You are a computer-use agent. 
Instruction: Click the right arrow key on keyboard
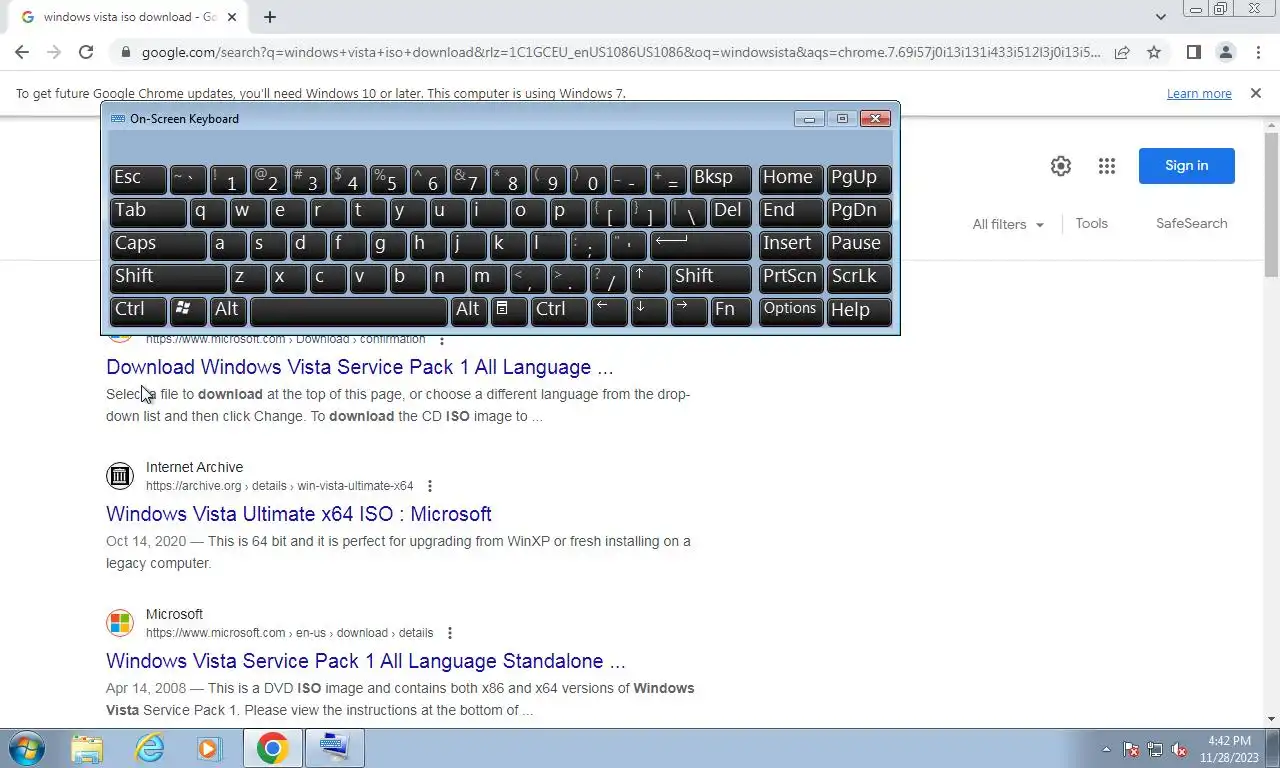688,311
